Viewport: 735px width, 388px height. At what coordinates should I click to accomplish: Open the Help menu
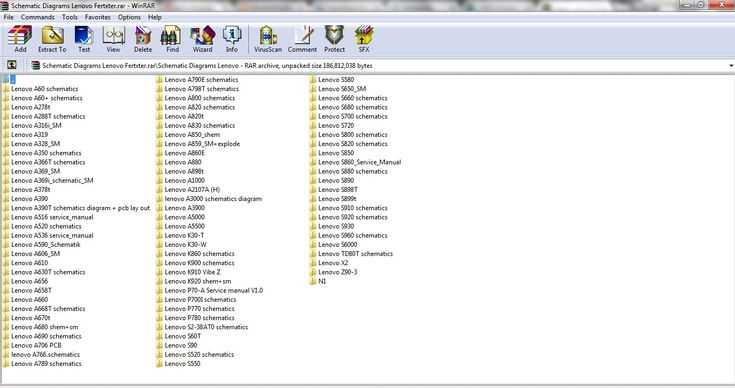tap(155, 17)
